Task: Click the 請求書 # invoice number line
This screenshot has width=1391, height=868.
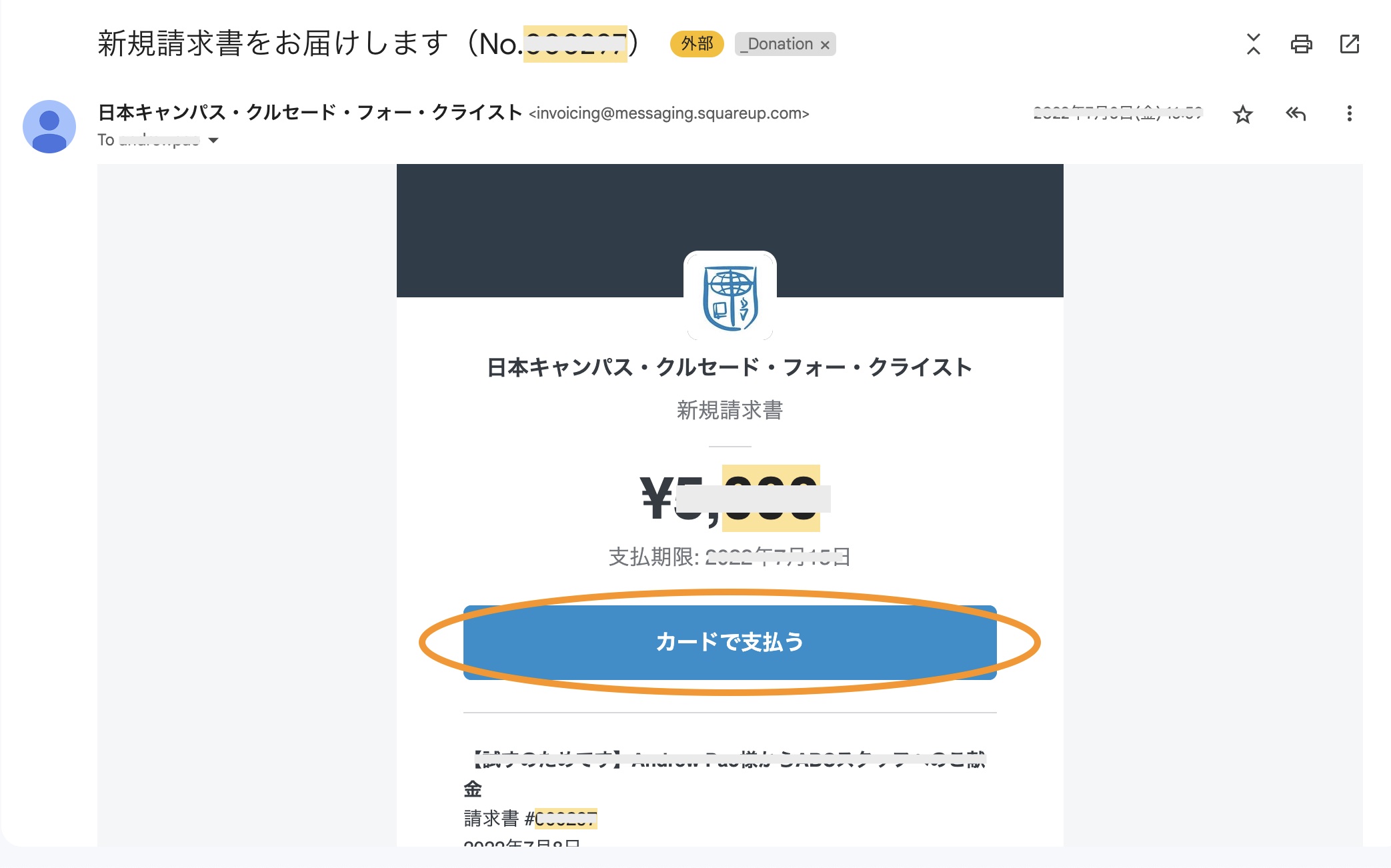Action: [530, 818]
